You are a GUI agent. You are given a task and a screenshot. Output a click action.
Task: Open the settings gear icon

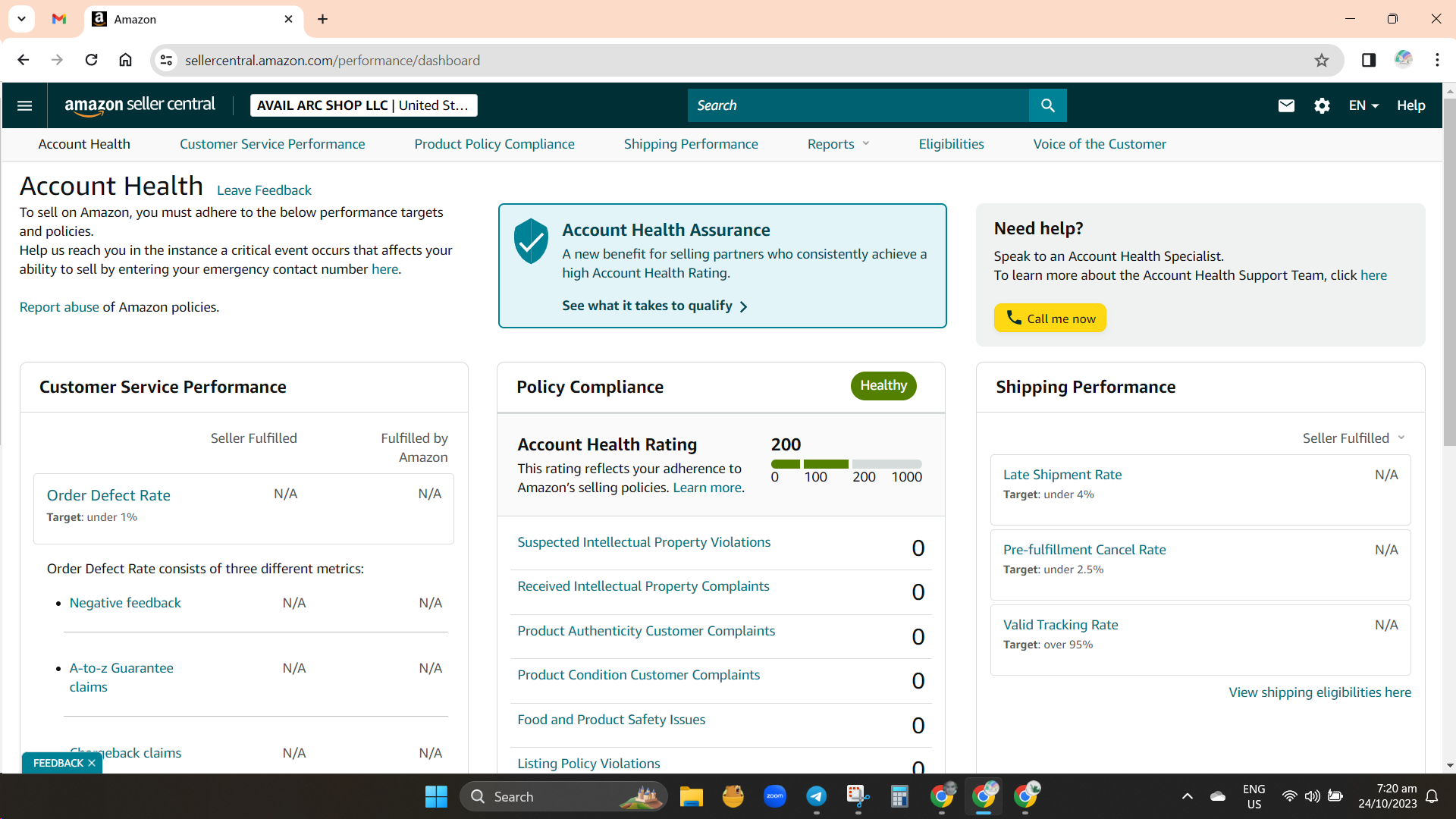click(x=1322, y=105)
